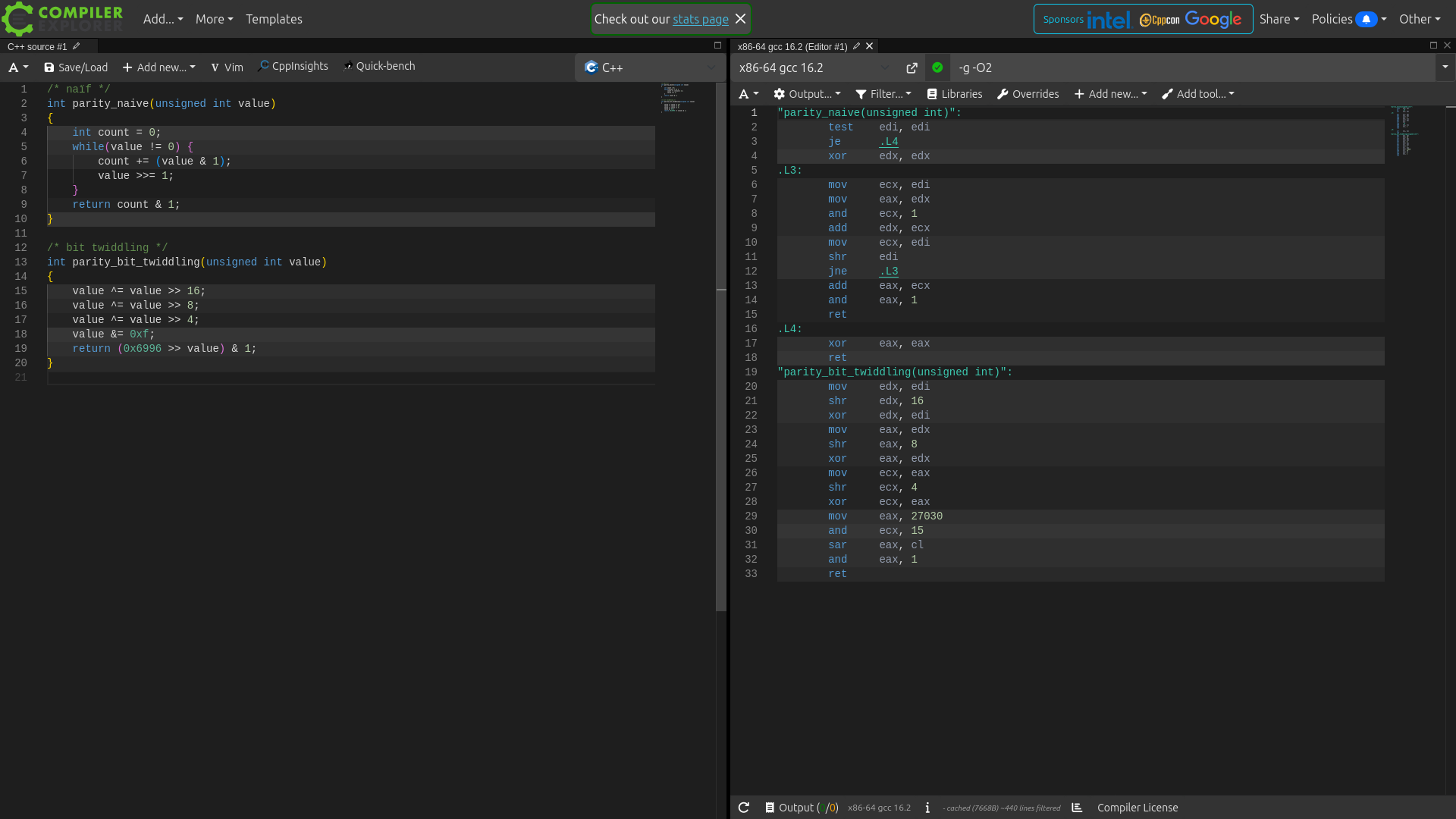Open the Share dropdown
Screen dimensions: 1456x819
pyautogui.click(x=1279, y=19)
